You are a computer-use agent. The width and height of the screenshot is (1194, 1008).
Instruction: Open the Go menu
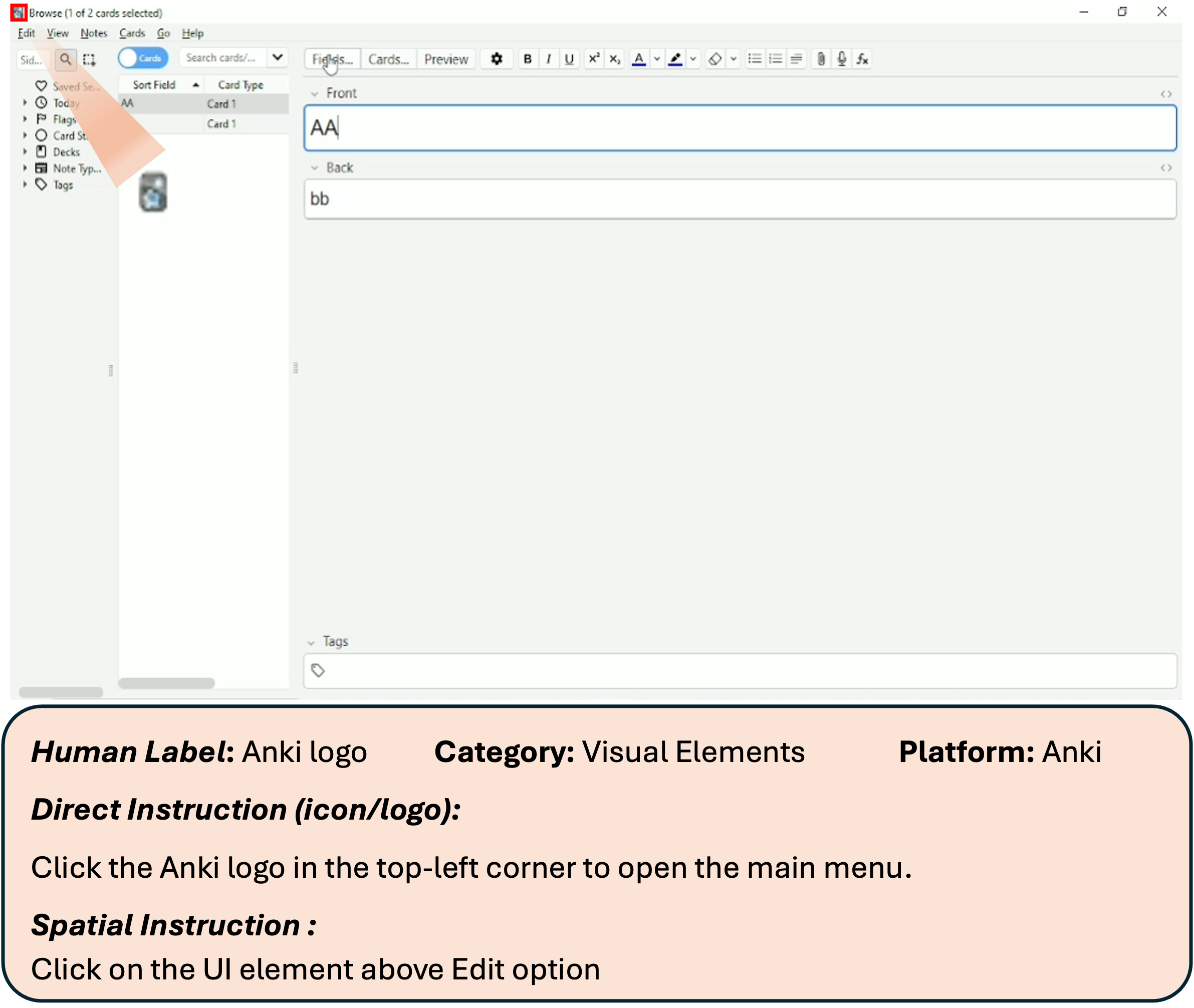pyautogui.click(x=163, y=33)
